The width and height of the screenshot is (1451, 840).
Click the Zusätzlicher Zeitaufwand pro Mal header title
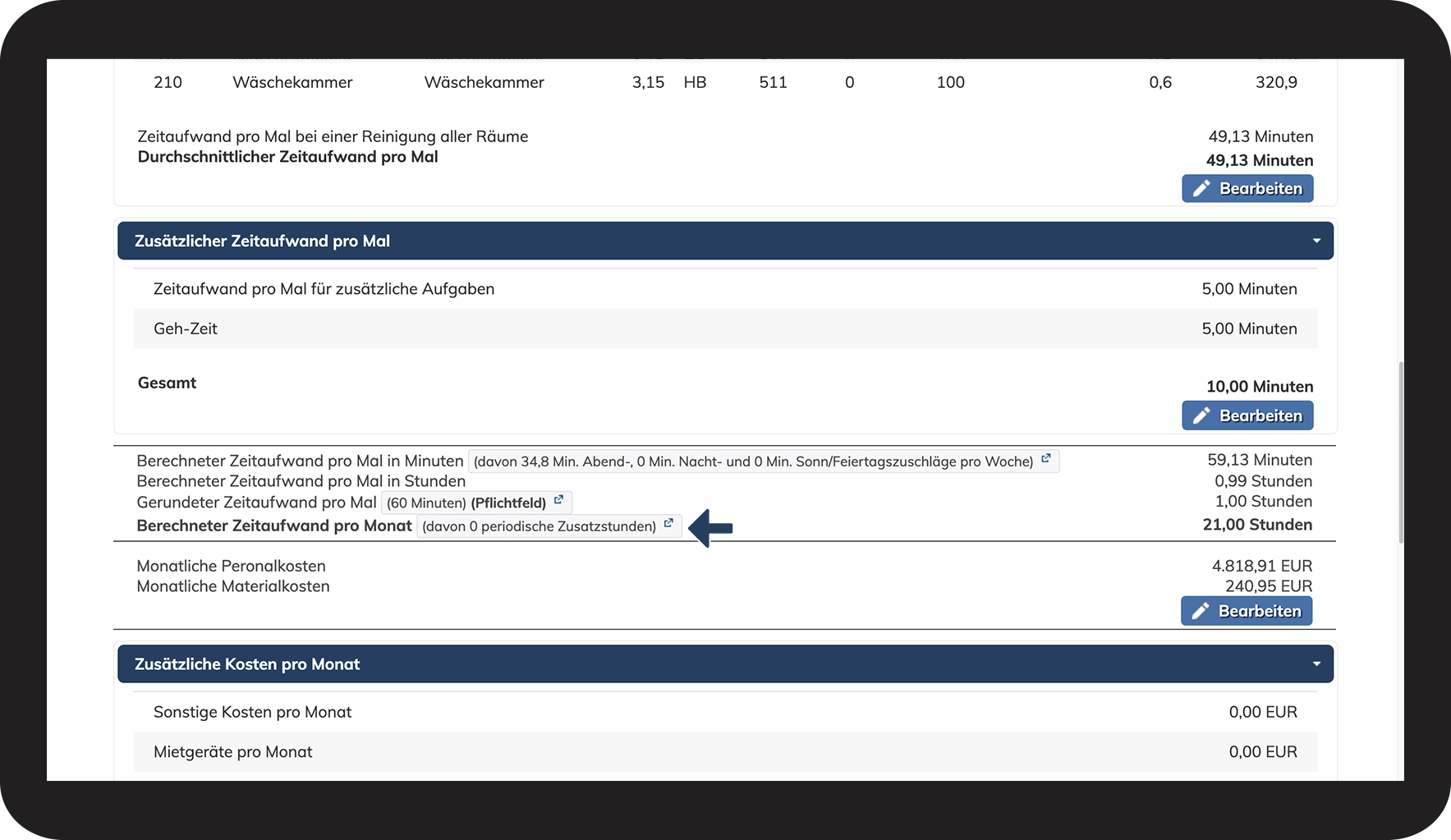[x=262, y=241]
